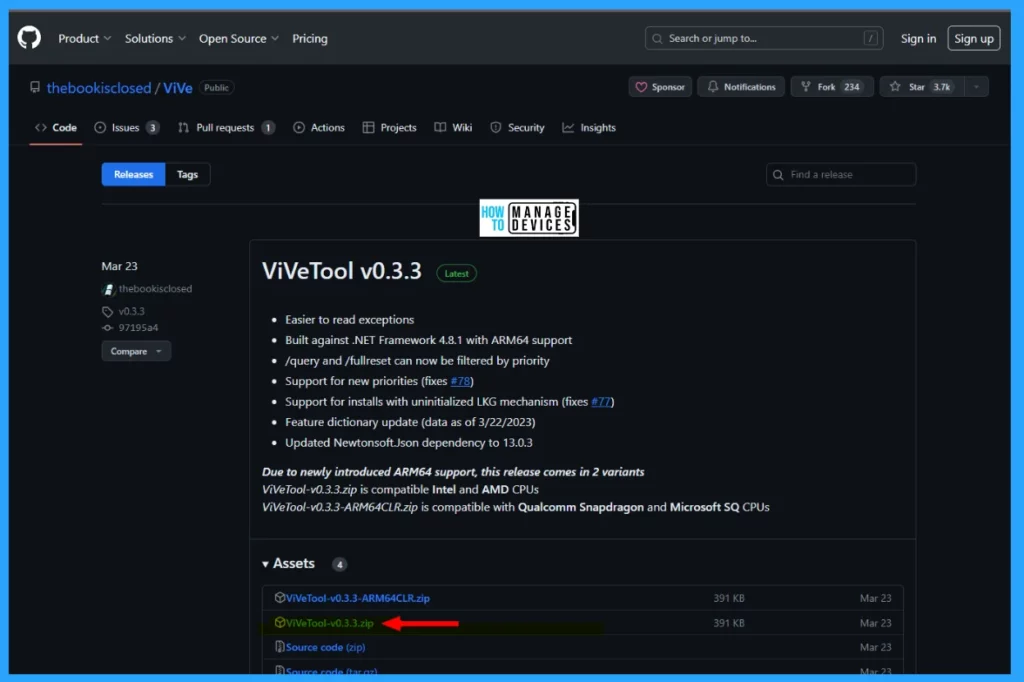This screenshot has width=1024, height=682.
Task: Switch to the Security tab
Action: pos(517,127)
